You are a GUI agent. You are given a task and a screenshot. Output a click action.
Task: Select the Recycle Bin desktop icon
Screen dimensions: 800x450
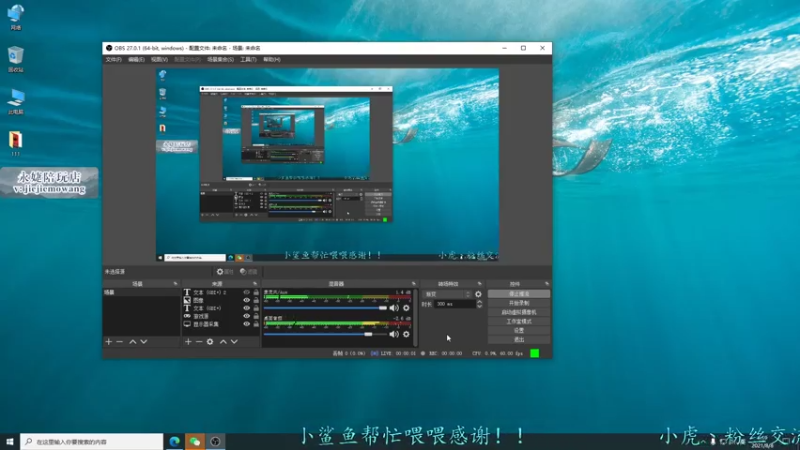tap(16, 59)
